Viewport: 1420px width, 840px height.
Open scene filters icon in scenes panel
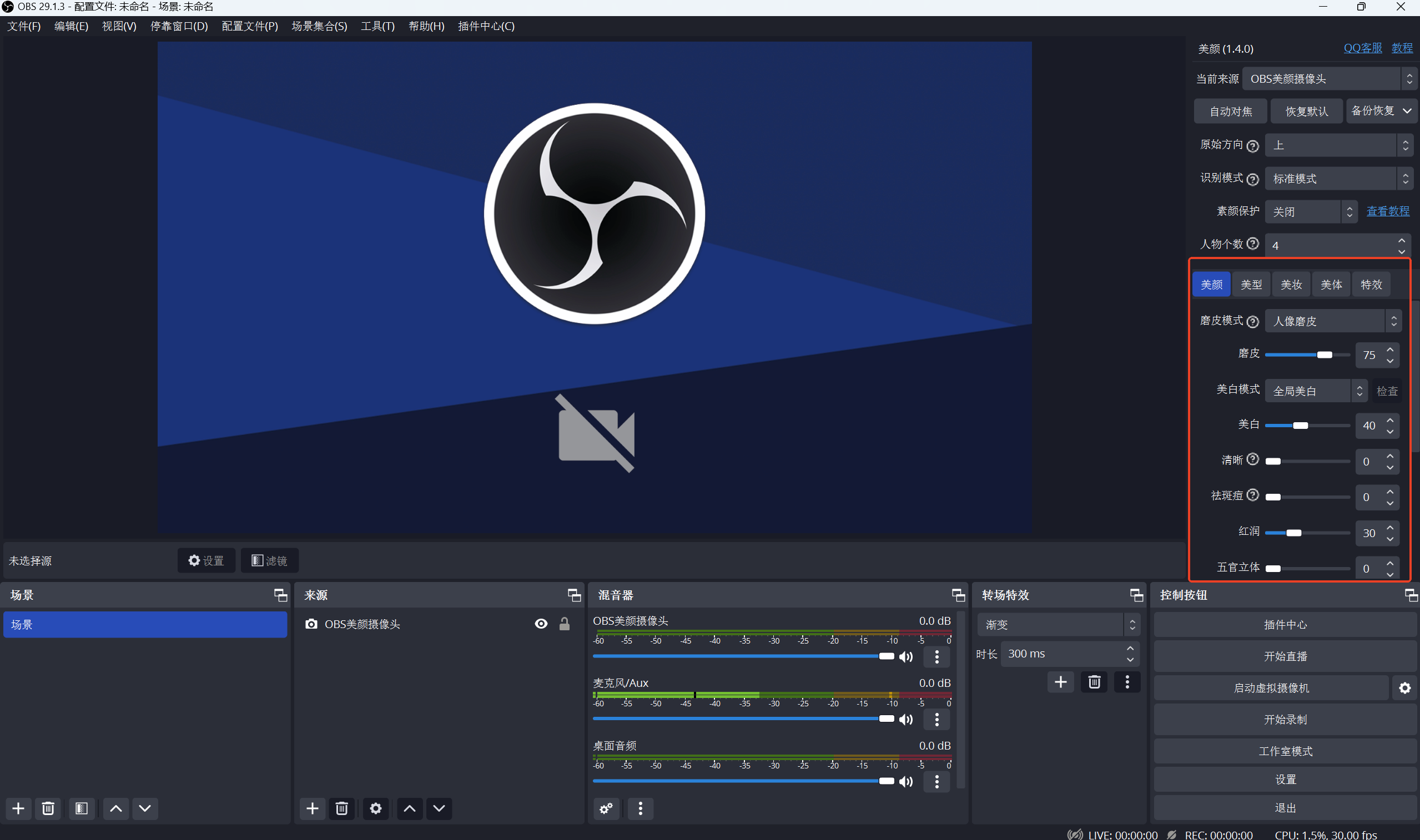pos(82,808)
